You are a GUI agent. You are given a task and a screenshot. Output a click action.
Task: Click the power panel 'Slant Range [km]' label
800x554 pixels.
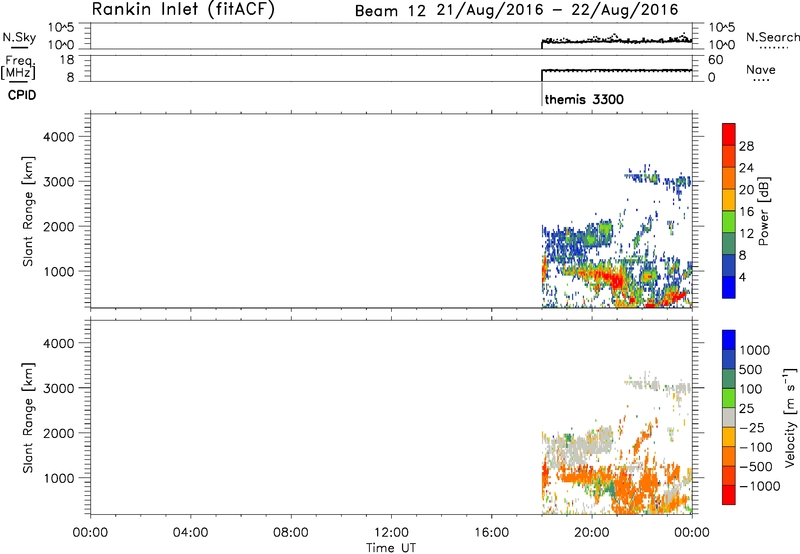(28, 211)
